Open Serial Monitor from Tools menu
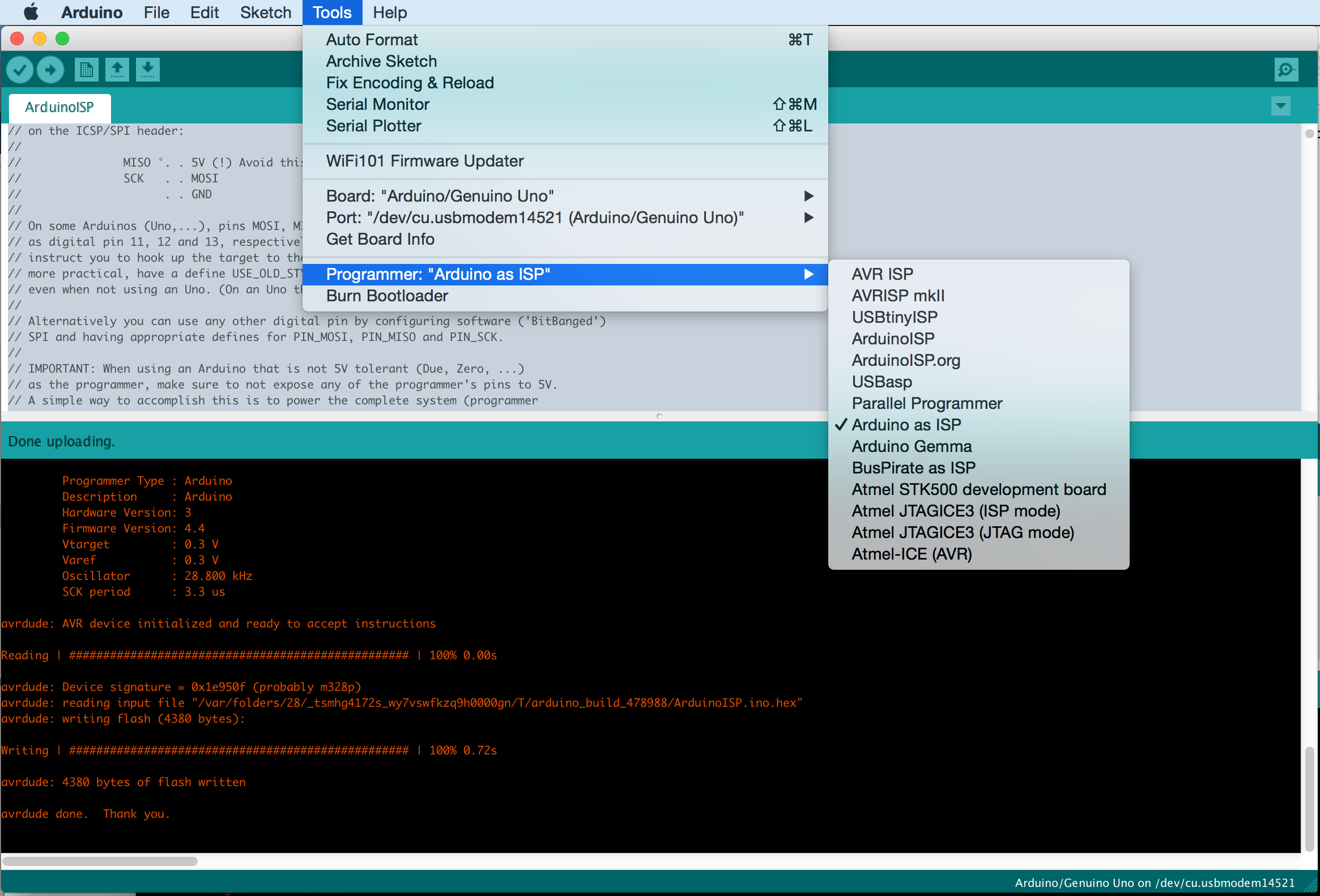The image size is (1320, 896). pos(565,104)
